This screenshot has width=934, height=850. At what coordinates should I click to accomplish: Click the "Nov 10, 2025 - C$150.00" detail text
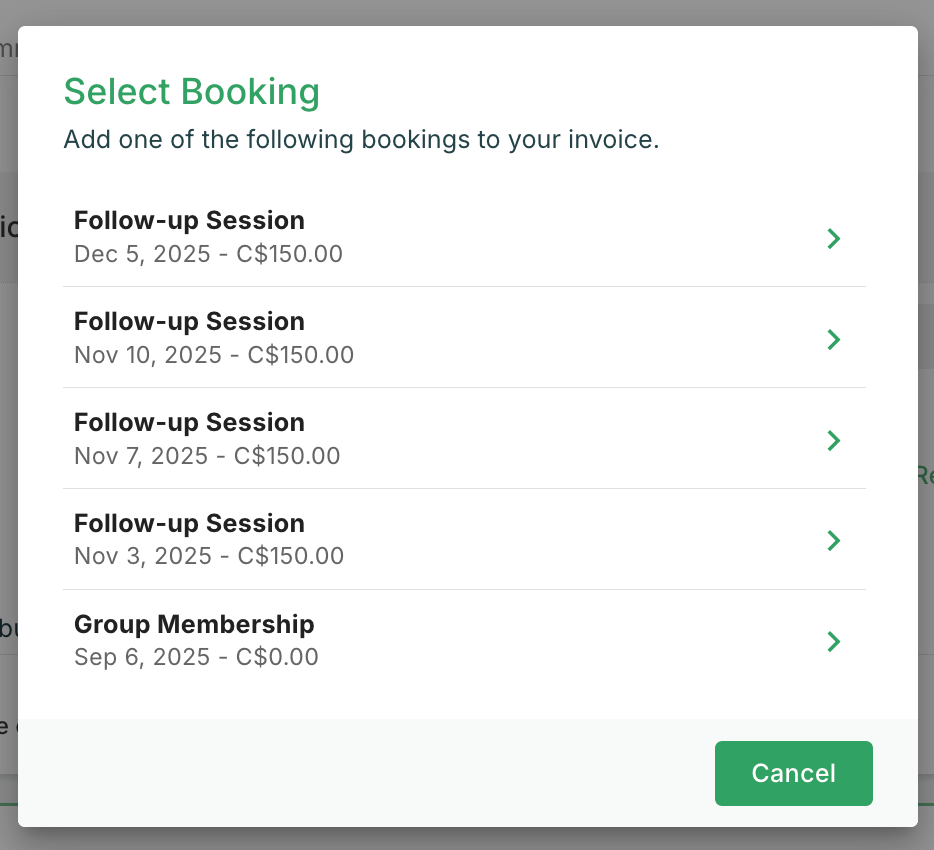click(x=214, y=355)
